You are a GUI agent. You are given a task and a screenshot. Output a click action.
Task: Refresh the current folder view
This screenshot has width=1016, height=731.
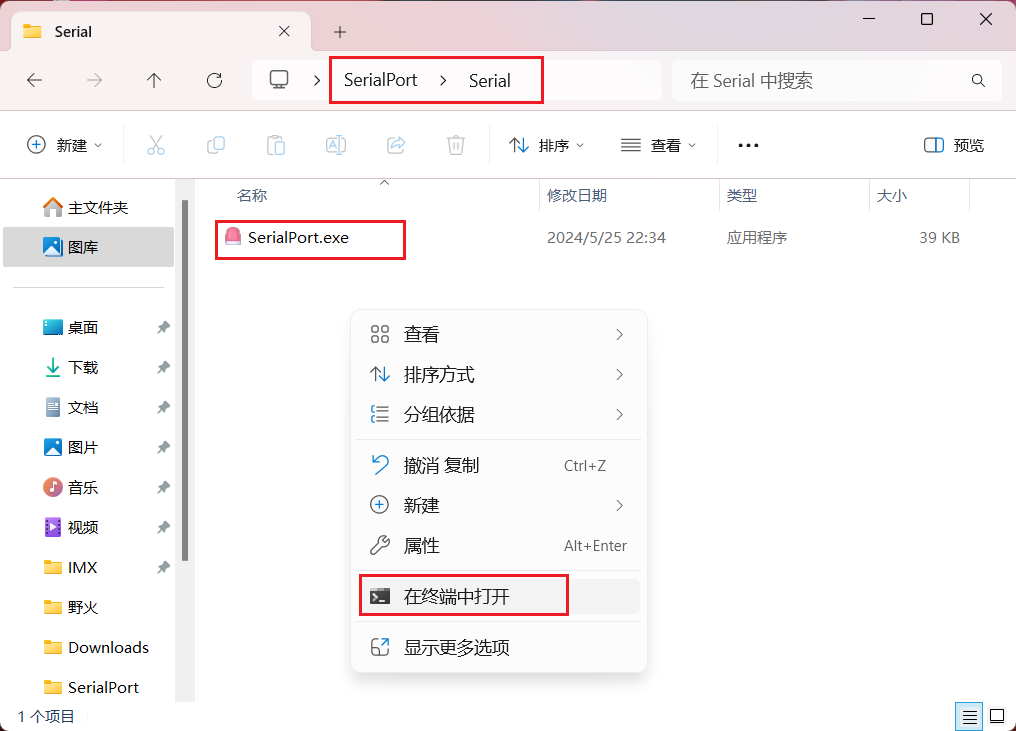pos(214,81)
